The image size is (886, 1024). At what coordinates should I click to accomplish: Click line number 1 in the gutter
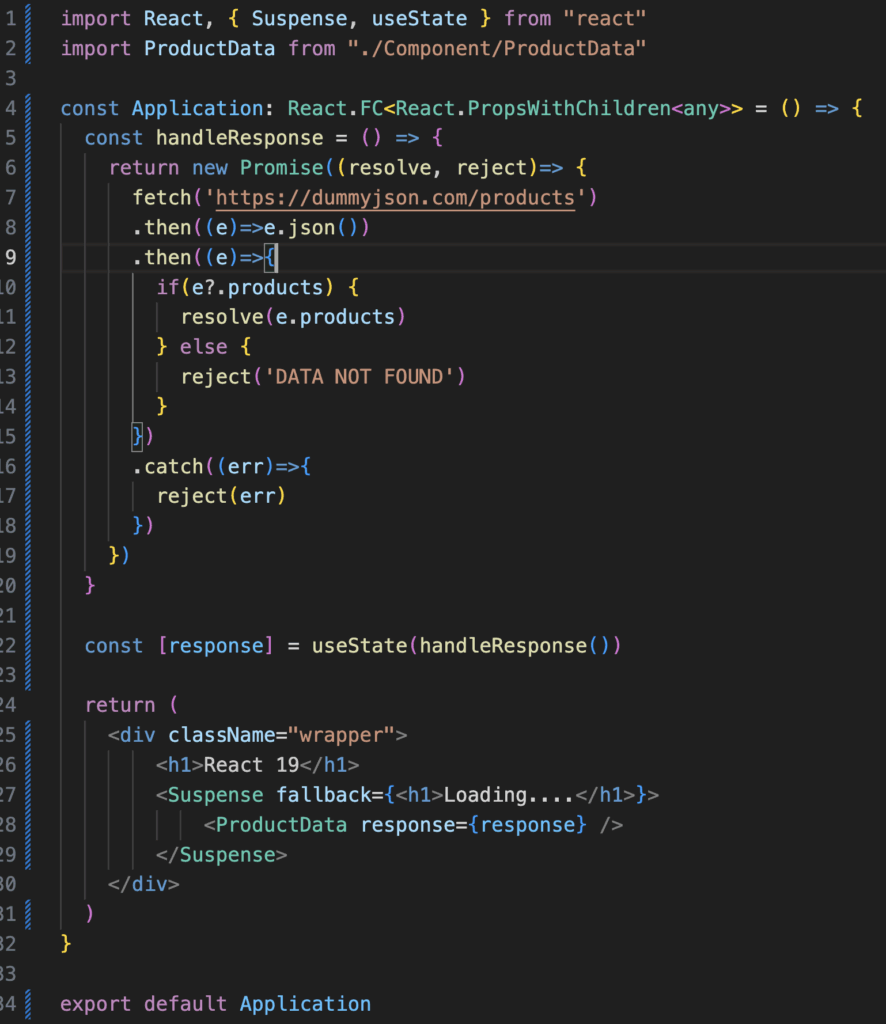10,19
